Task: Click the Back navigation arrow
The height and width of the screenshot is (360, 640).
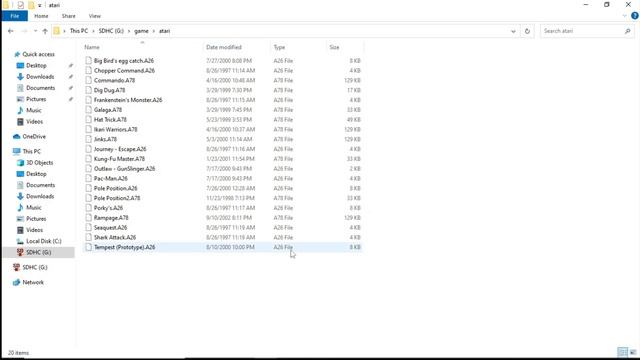Action: 11,31
